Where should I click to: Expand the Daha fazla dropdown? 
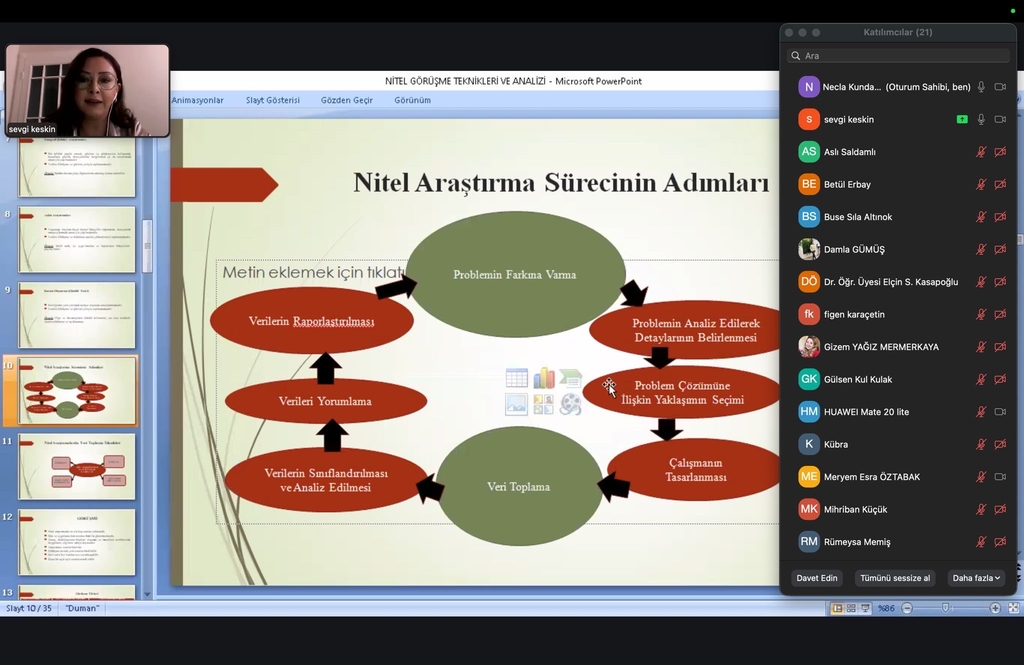[x=976, y=578]
